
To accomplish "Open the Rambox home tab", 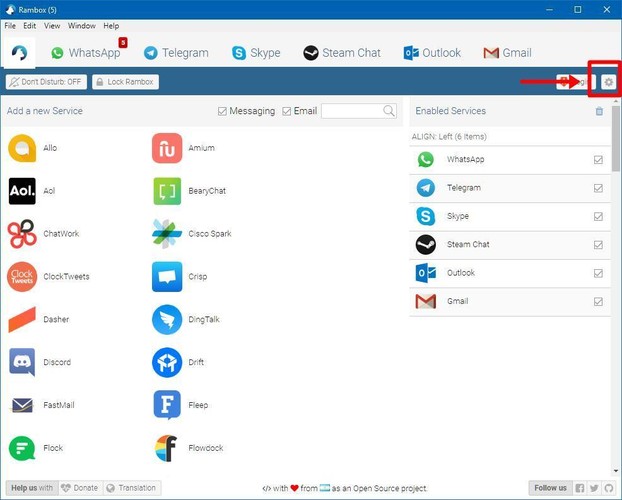I will 19,53.
